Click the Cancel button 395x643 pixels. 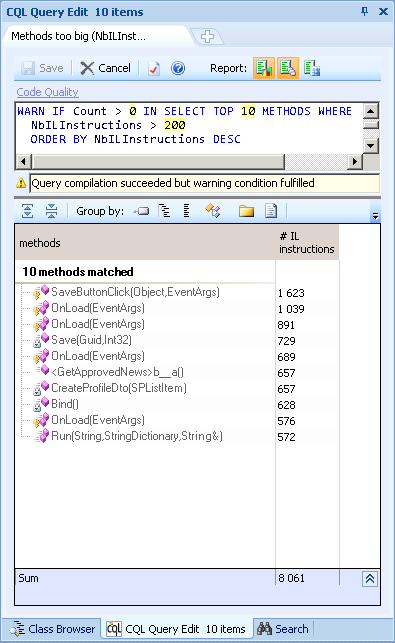(x=105, y=68)
